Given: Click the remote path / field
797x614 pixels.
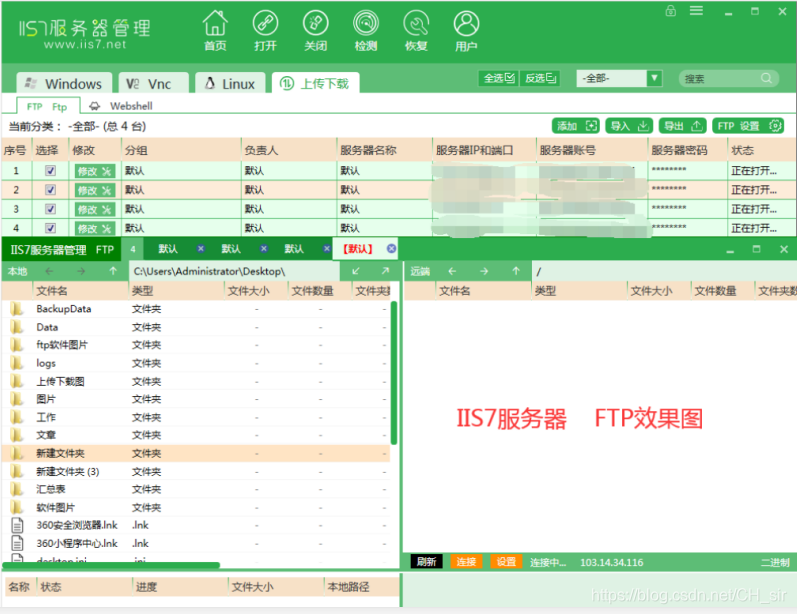Looking at the screenshot, I should pos(663,271).
